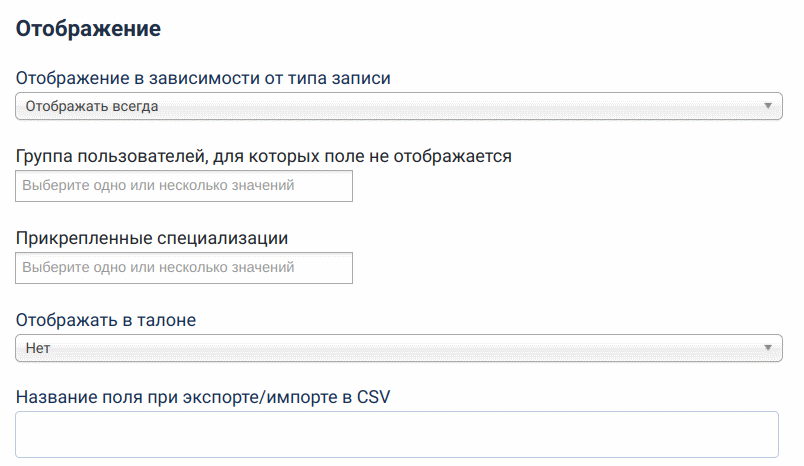Click the 'Прикрепленные специализации' label text
The width and height of the screenshot is (804, 466).
(153, 238)
